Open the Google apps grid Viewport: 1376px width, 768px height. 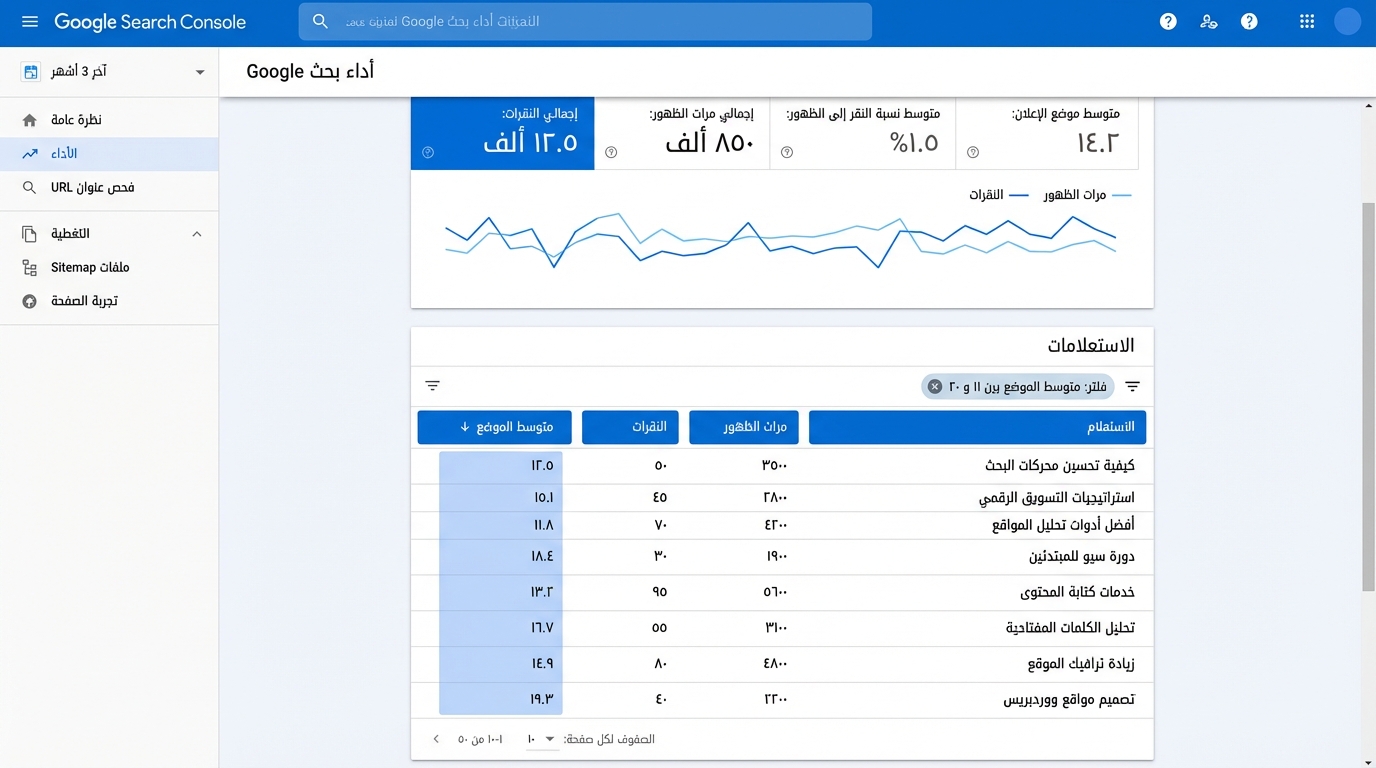click(1306, 20)
